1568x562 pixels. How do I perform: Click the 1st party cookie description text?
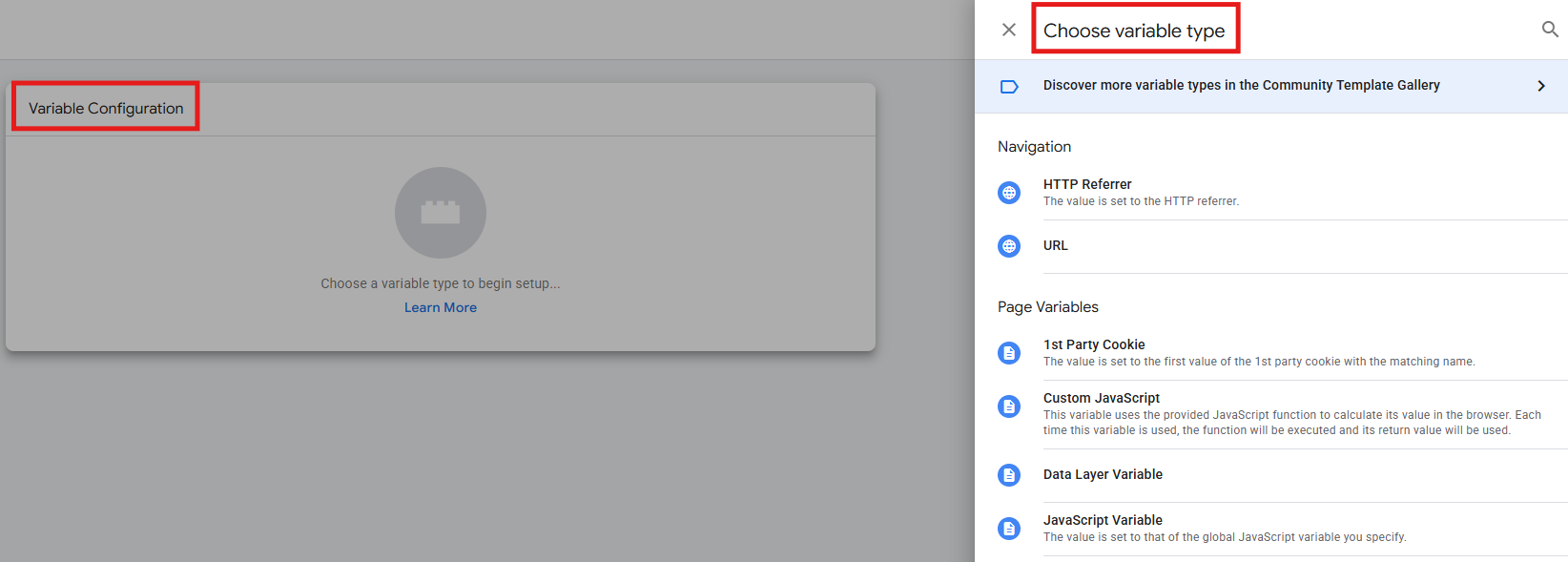coord(1259,362)
